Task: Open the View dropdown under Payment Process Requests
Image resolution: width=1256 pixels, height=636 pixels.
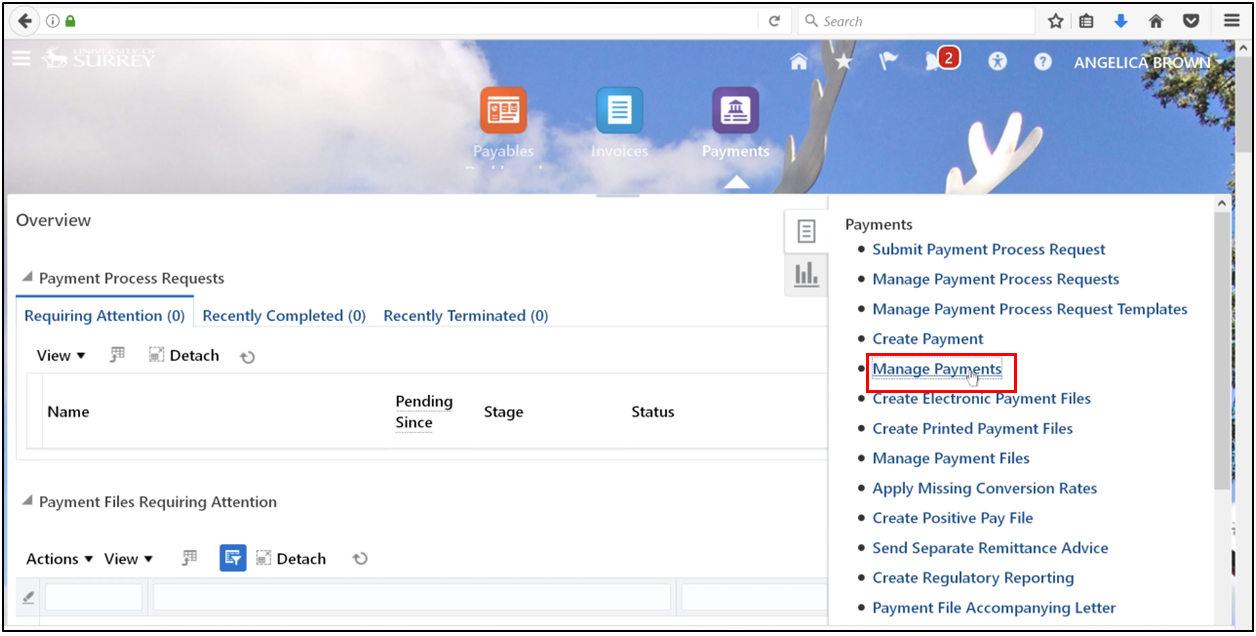Action: pos(60,355)
